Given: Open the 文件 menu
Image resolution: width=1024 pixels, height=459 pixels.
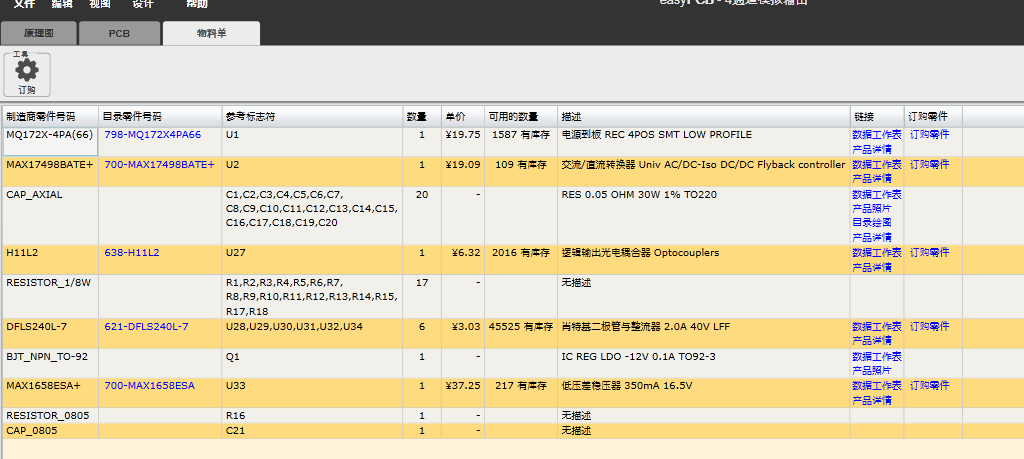Looking at the screenshot, I should (x=24, y=3).
